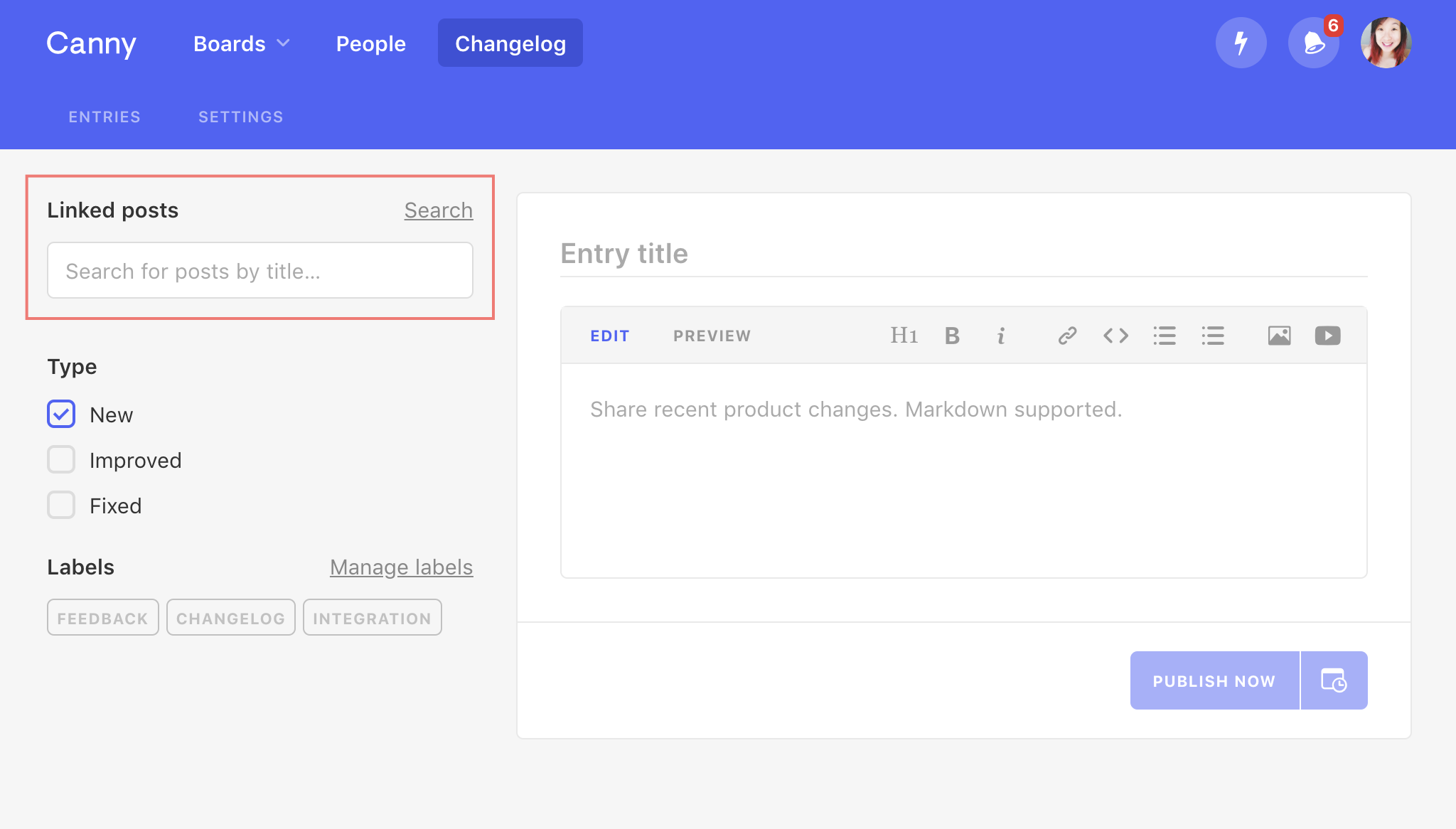Open notifications bell icon
The width and height of the screenshot is (1456, 829).
[1314, 43]
